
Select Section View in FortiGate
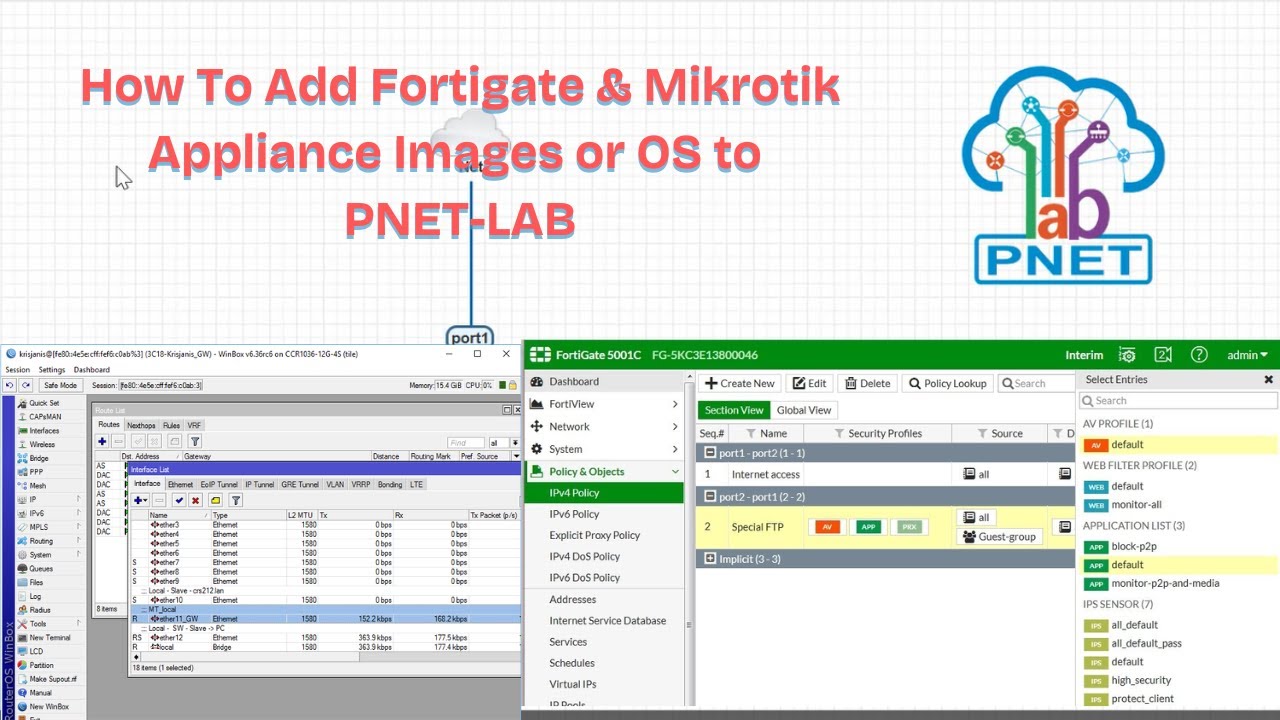coord(734,410)
